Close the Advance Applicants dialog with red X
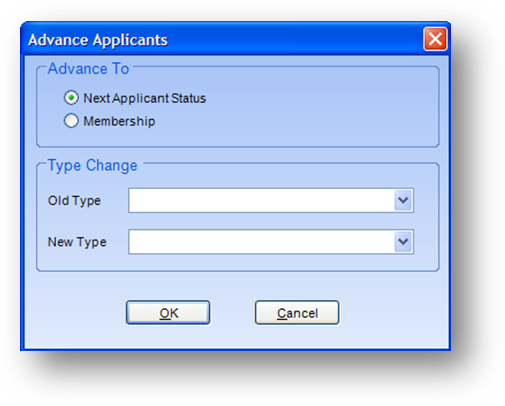This screenshot has width=505, height=406. 435,39
